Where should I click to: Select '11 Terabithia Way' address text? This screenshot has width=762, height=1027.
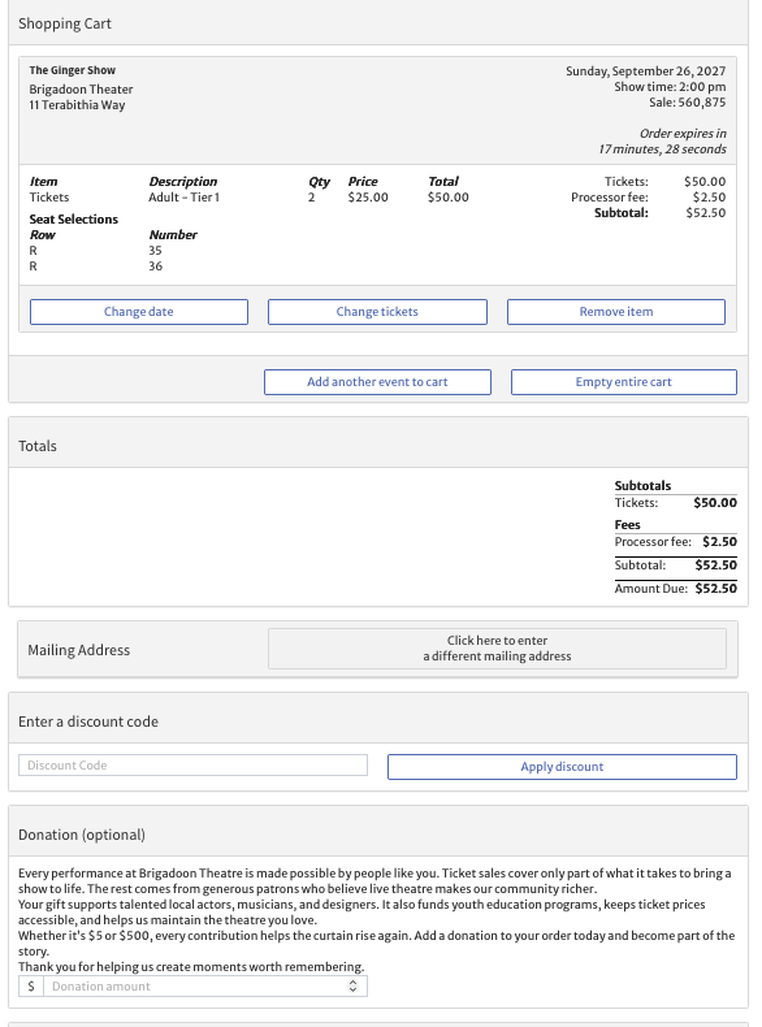(77, 105)
